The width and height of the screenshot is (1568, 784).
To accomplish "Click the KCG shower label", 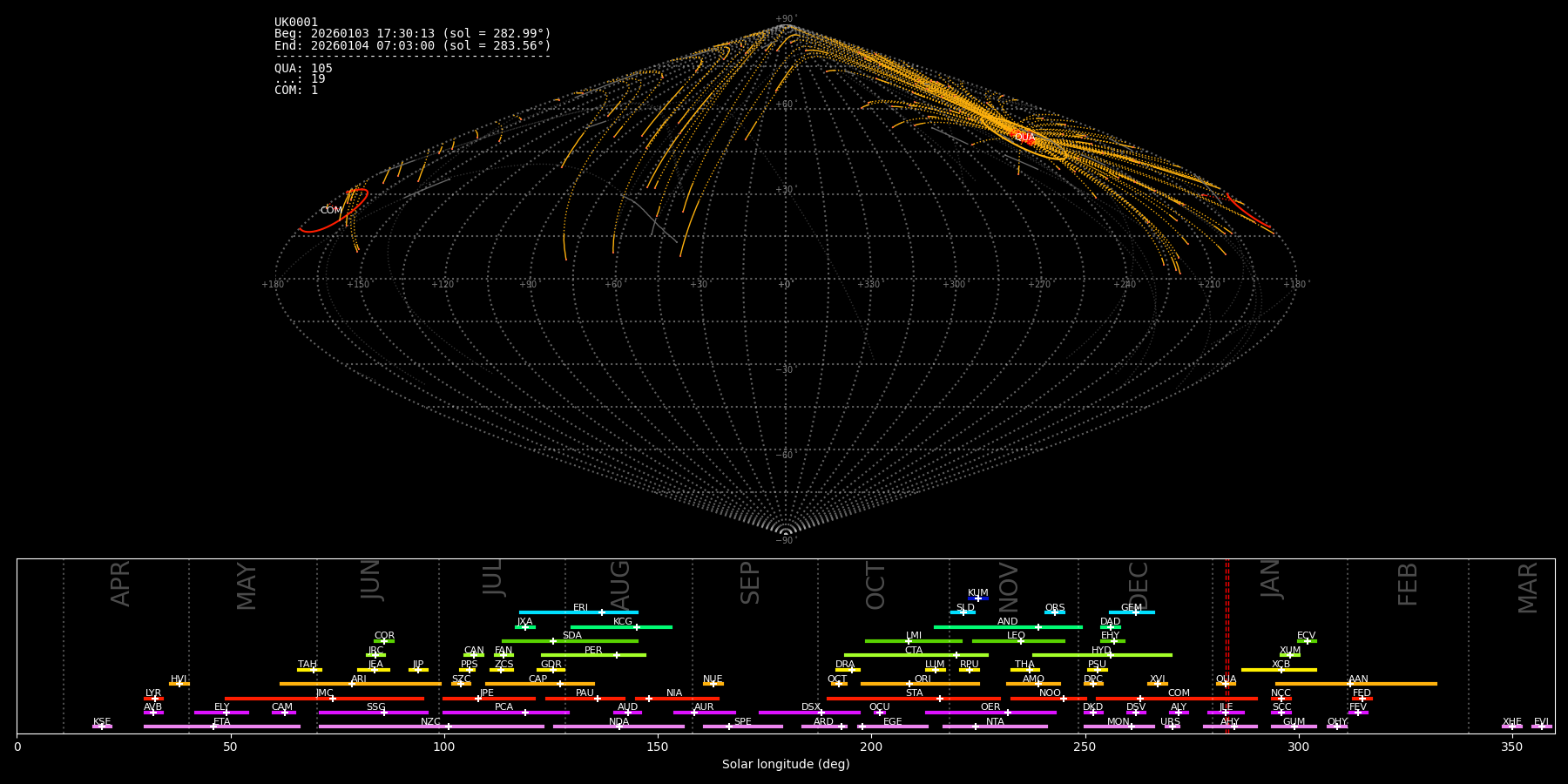I will 623,622.
